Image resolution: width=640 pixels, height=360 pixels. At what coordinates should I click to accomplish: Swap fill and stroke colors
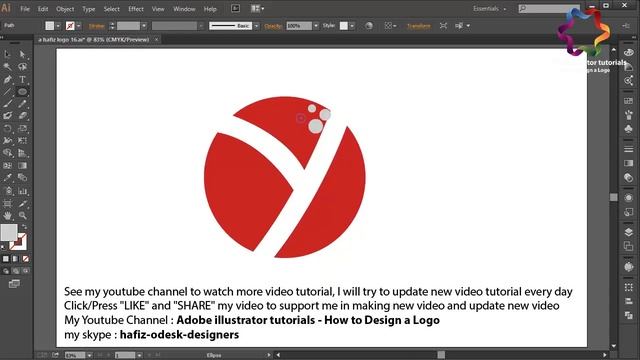tap(24, 227)
